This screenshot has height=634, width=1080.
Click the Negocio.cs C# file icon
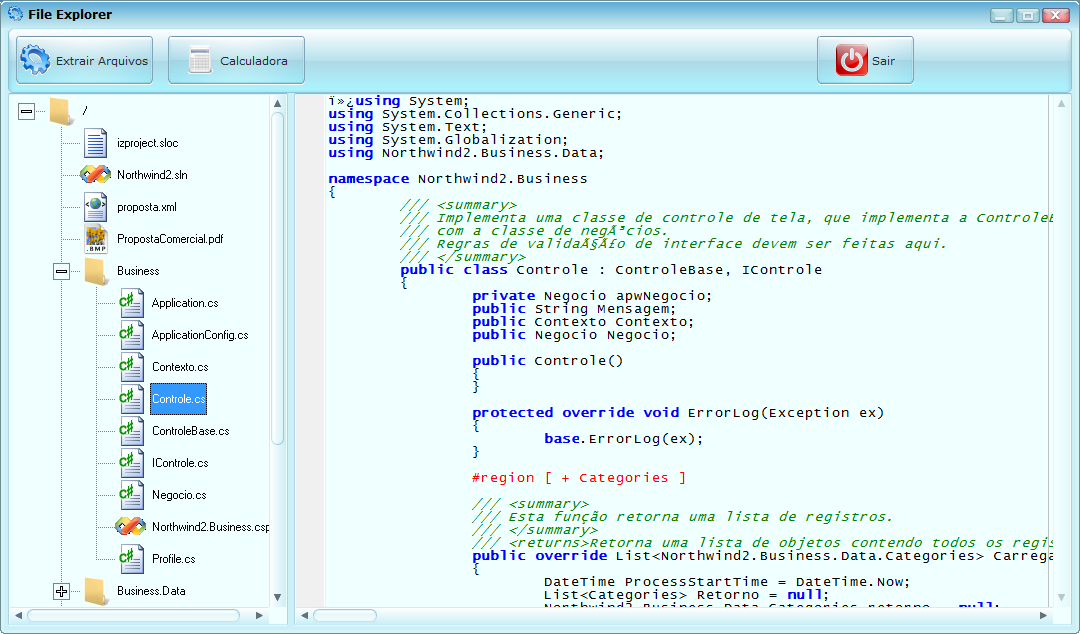[131, 495]
